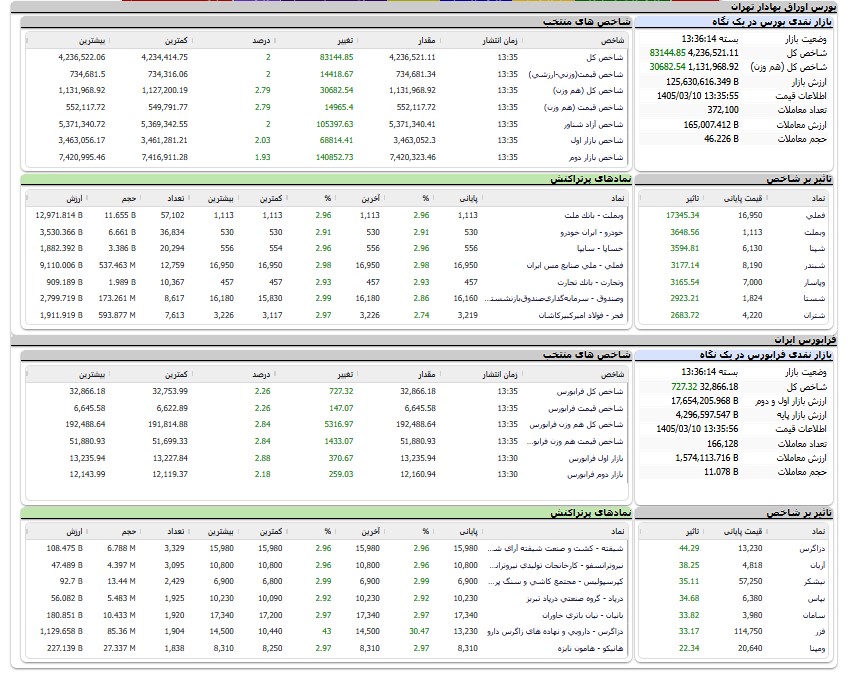The height and width of the screenshot is (679, 853).
Task: Click Tehran price info time 1405/03/10 13:35:55
Action: coord(698,96)
